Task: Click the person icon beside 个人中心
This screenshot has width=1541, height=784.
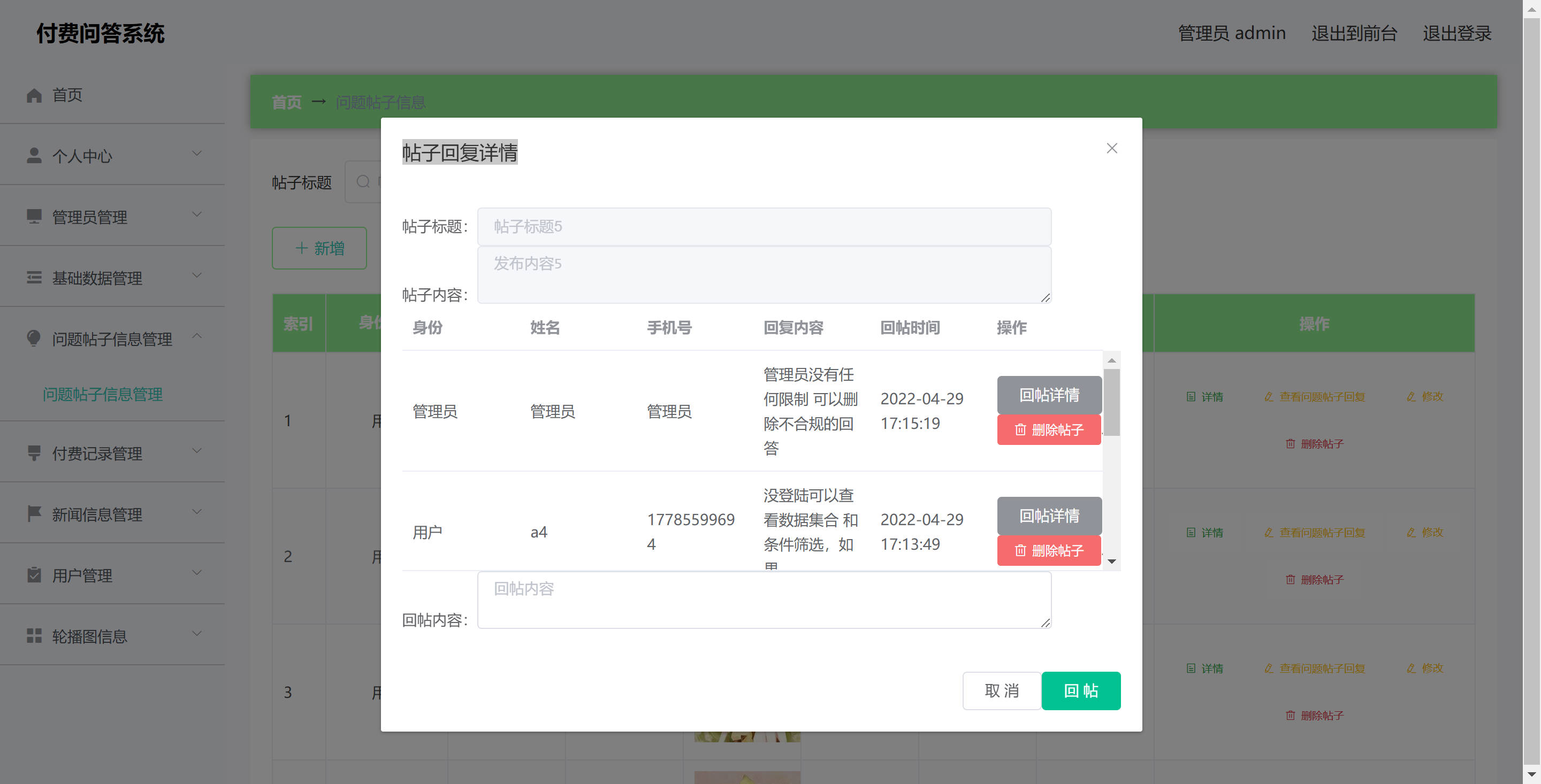Action: [34, 156]
